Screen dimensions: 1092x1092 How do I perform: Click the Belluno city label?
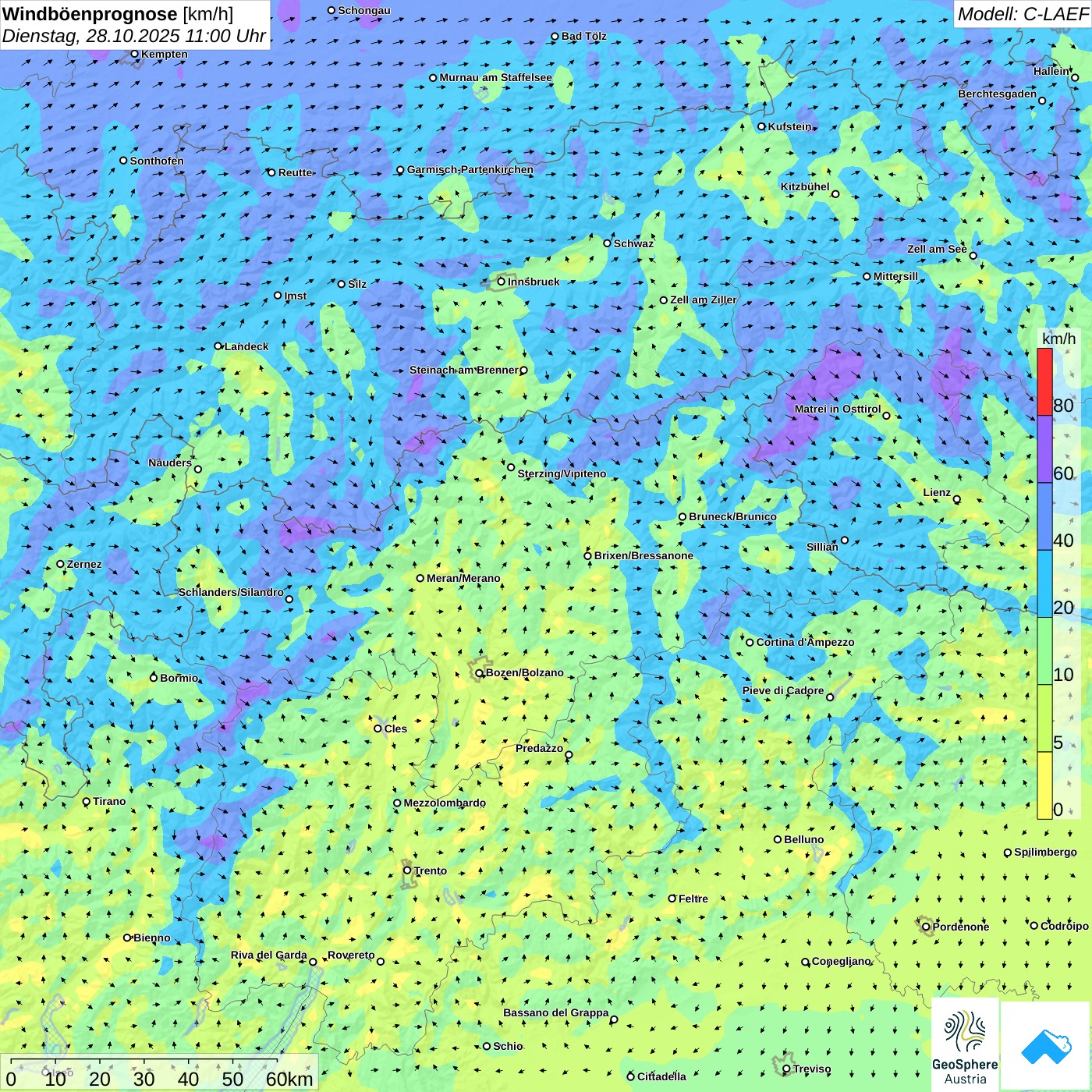click(803, 839)
